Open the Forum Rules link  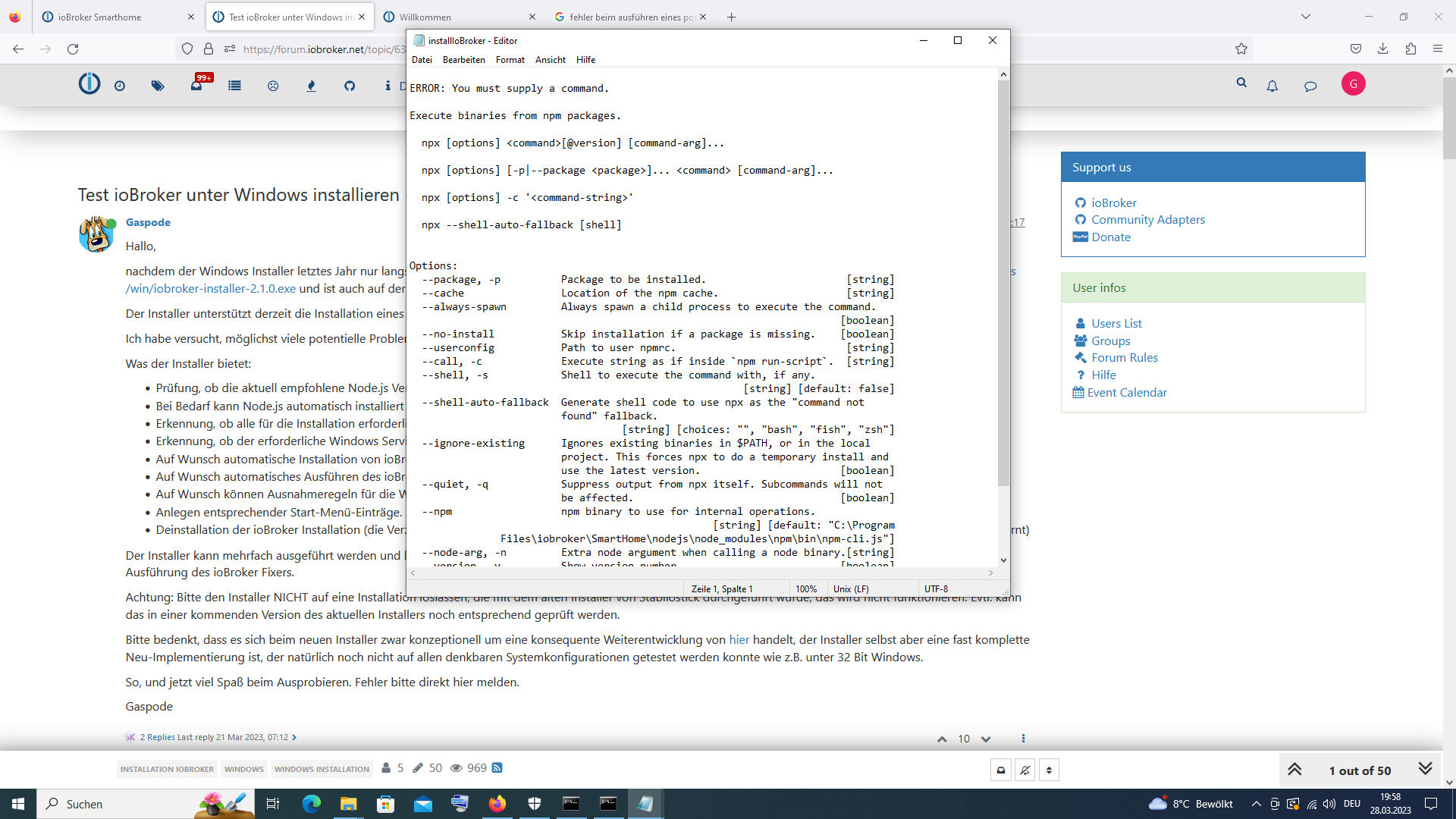tap(1125, 358)
